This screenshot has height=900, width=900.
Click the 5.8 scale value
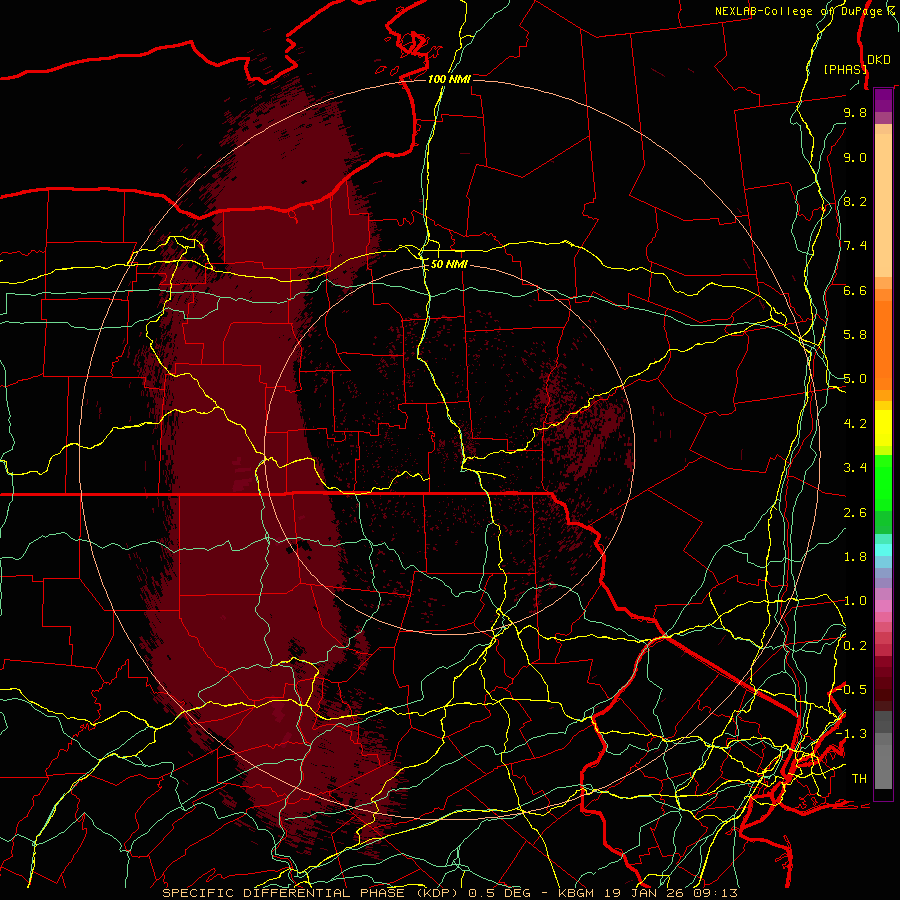855,335
